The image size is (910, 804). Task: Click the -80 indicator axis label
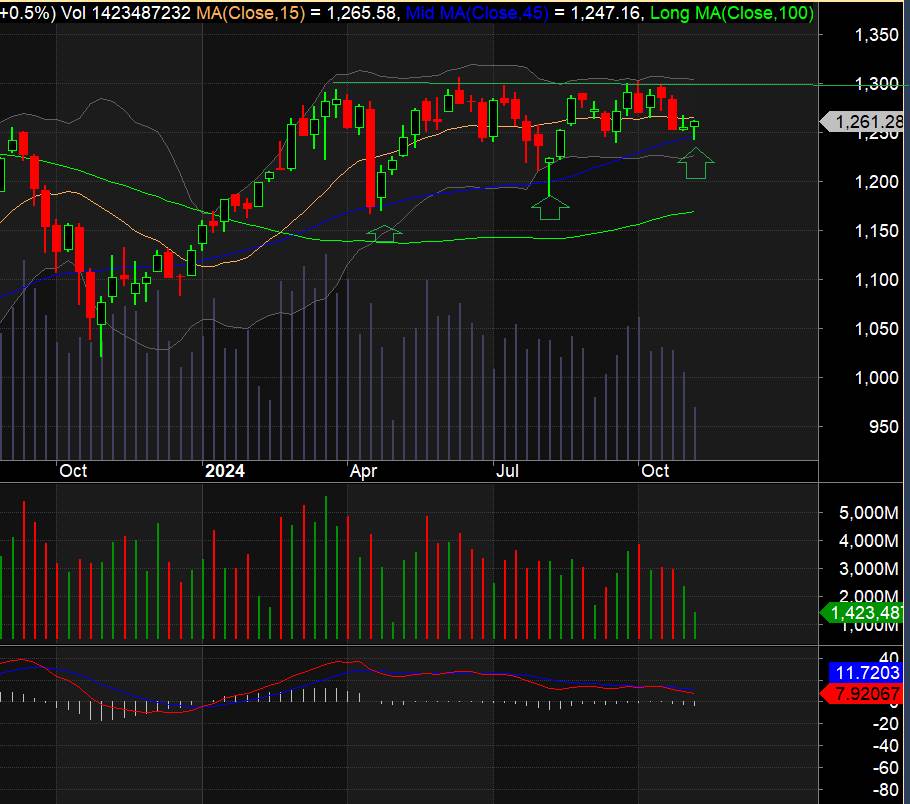click(885, 790)
